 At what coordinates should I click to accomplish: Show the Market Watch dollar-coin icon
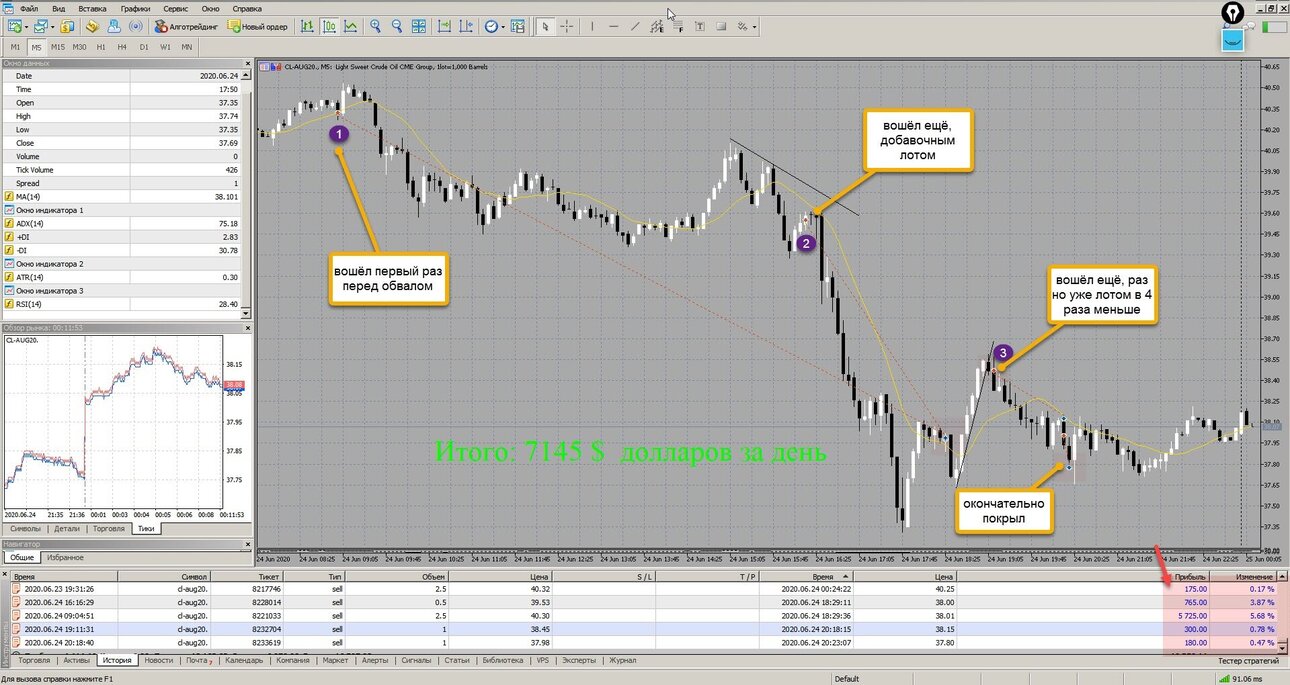(66, 27)
